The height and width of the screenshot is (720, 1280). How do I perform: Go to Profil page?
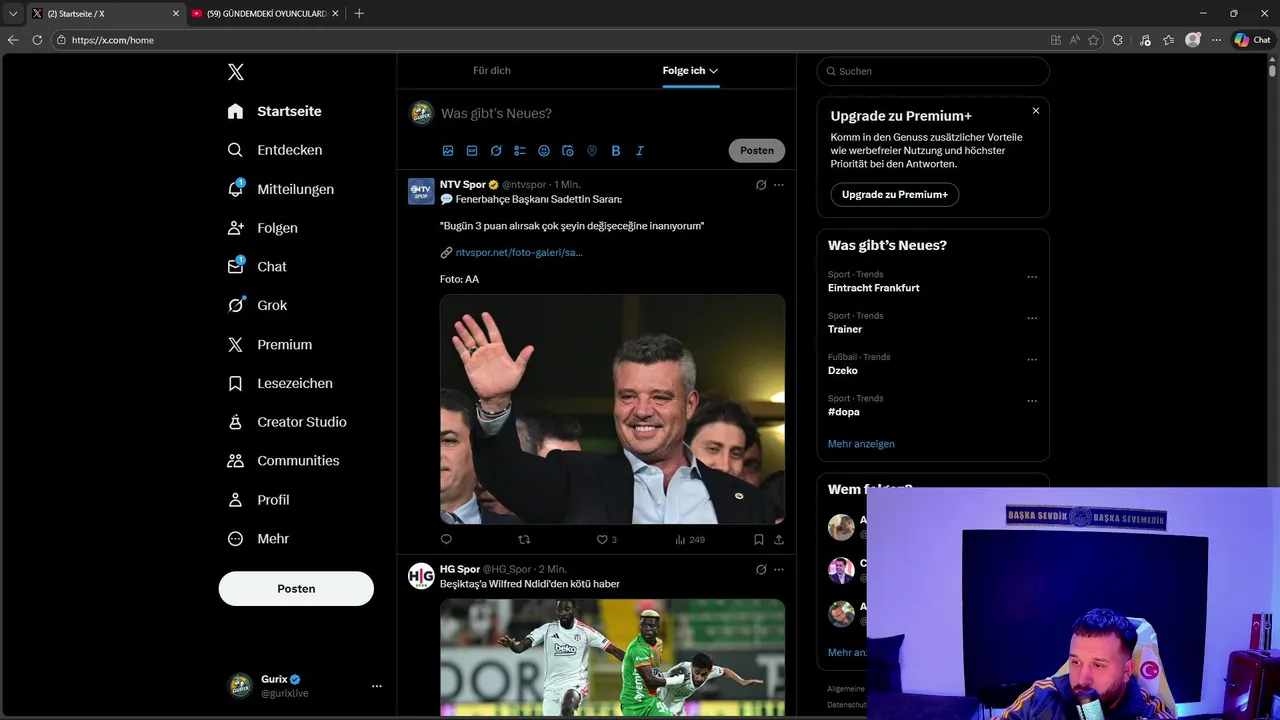coord(258,500)
